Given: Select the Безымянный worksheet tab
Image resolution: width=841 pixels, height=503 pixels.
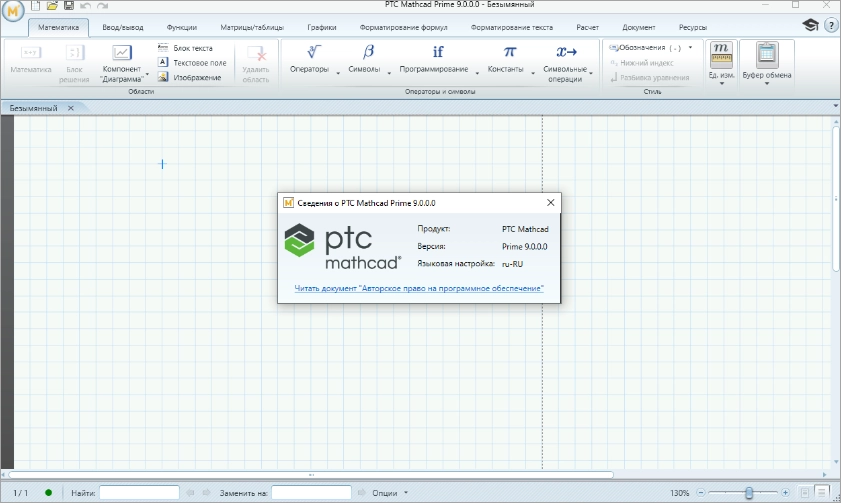Looking at the screenshot, I should pos(33,108).
